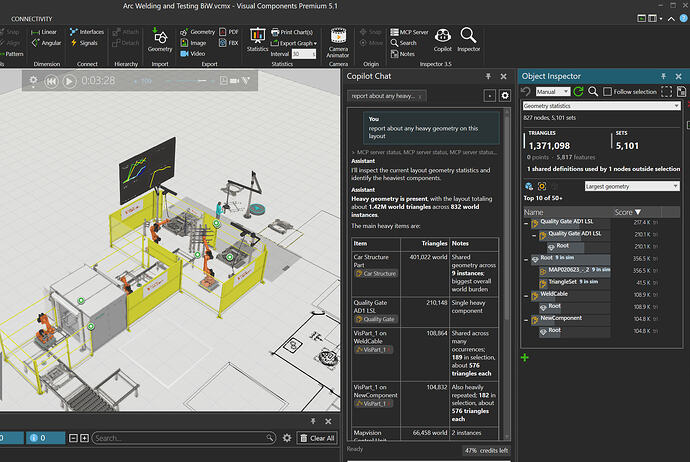The image size is (690, 462).
Task: Expand all output panel messages
Action: tap(84, 438)
